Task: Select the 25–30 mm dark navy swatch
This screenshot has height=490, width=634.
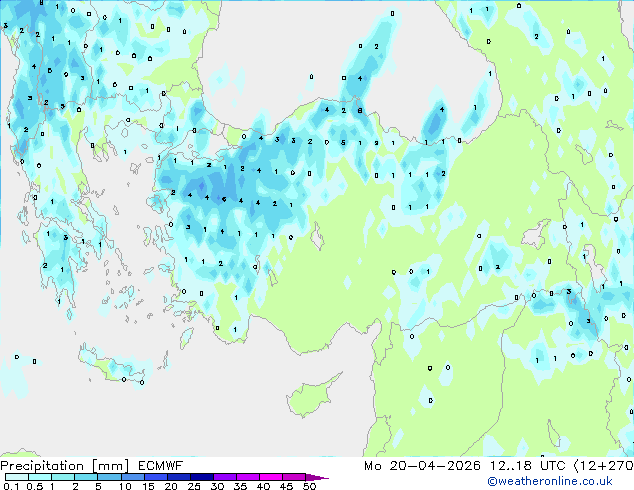Action: coord(202,477)
